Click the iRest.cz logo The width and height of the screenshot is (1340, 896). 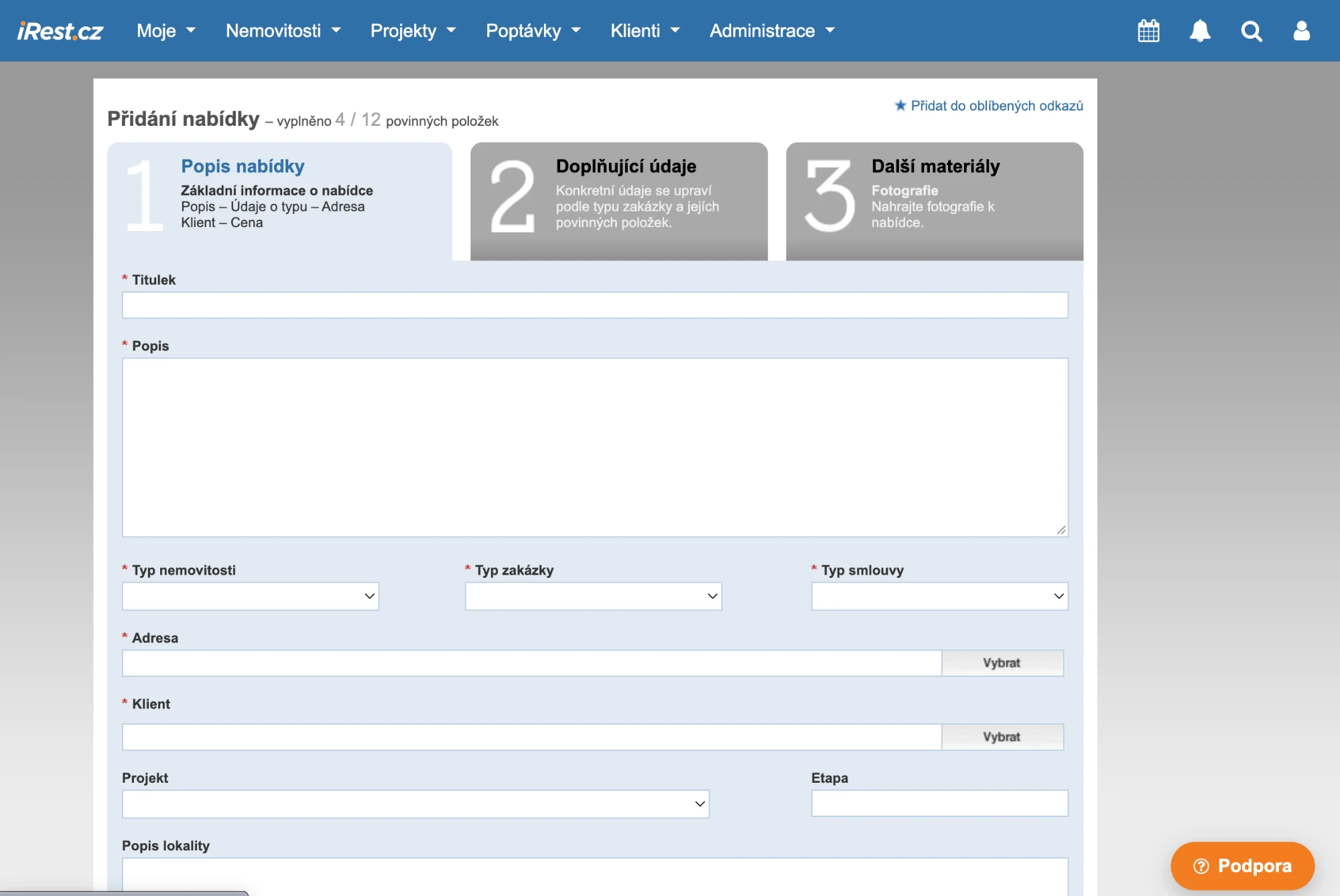coord(60,31)
